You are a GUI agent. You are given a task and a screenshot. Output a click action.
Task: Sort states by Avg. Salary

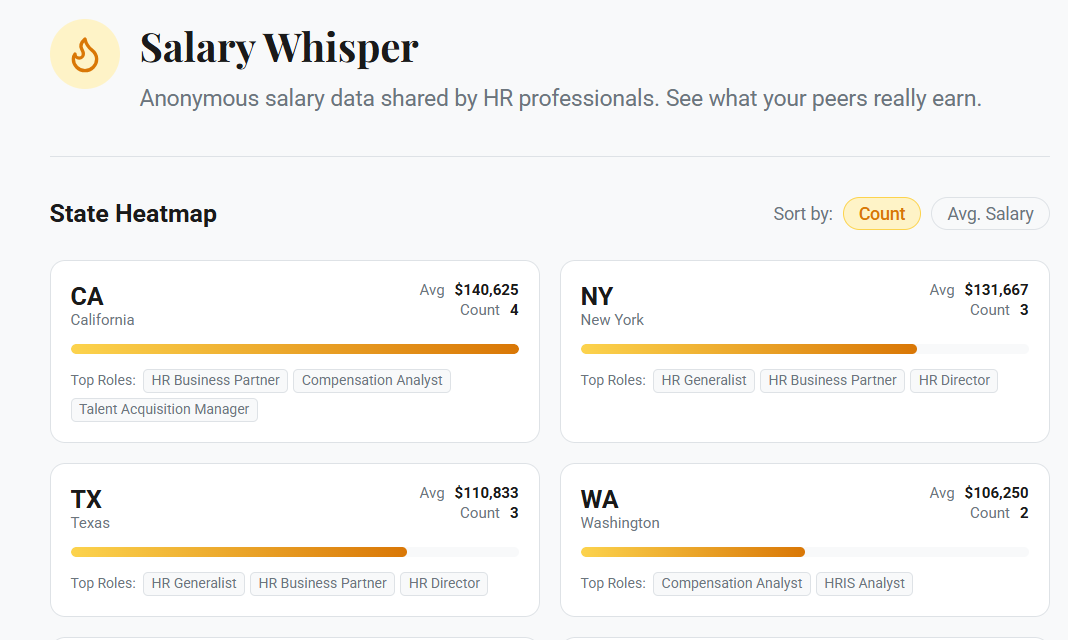click(x=989, y=213)
